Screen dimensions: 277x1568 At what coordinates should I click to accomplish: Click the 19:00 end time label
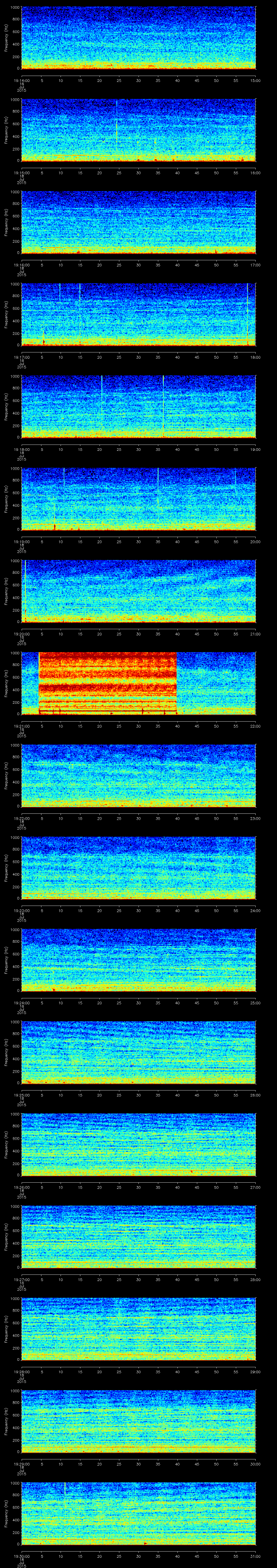[255, 449]
